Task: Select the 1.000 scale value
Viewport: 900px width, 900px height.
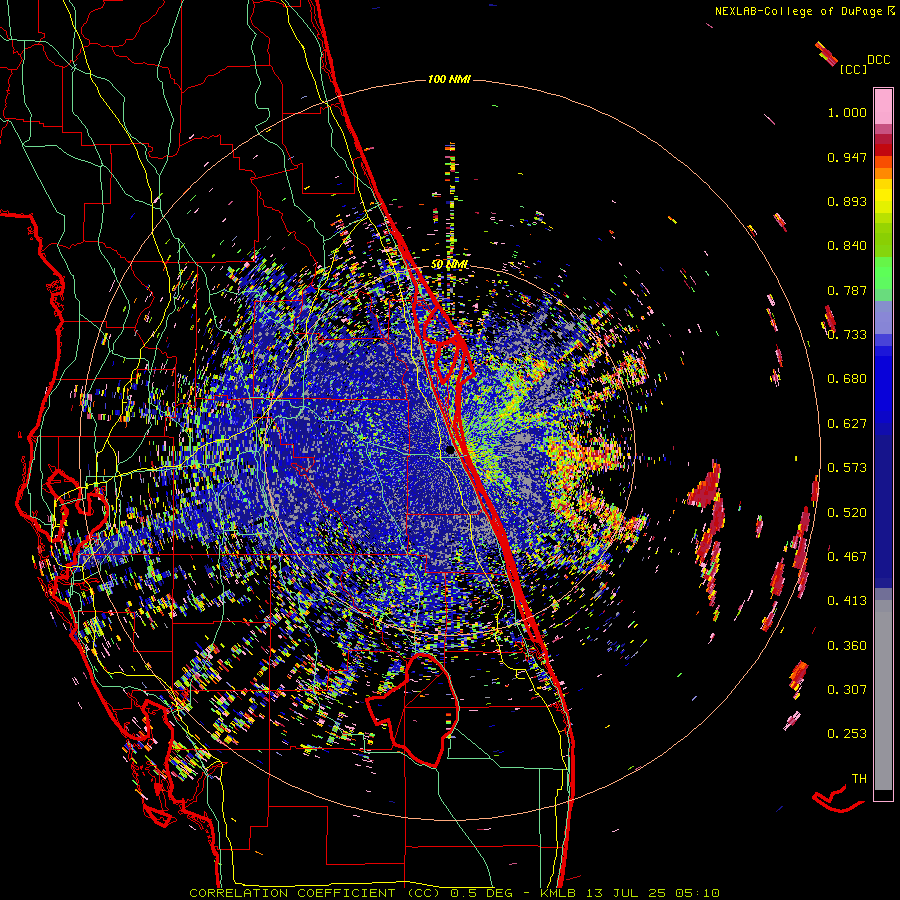Action: click(x=847, y=112)
